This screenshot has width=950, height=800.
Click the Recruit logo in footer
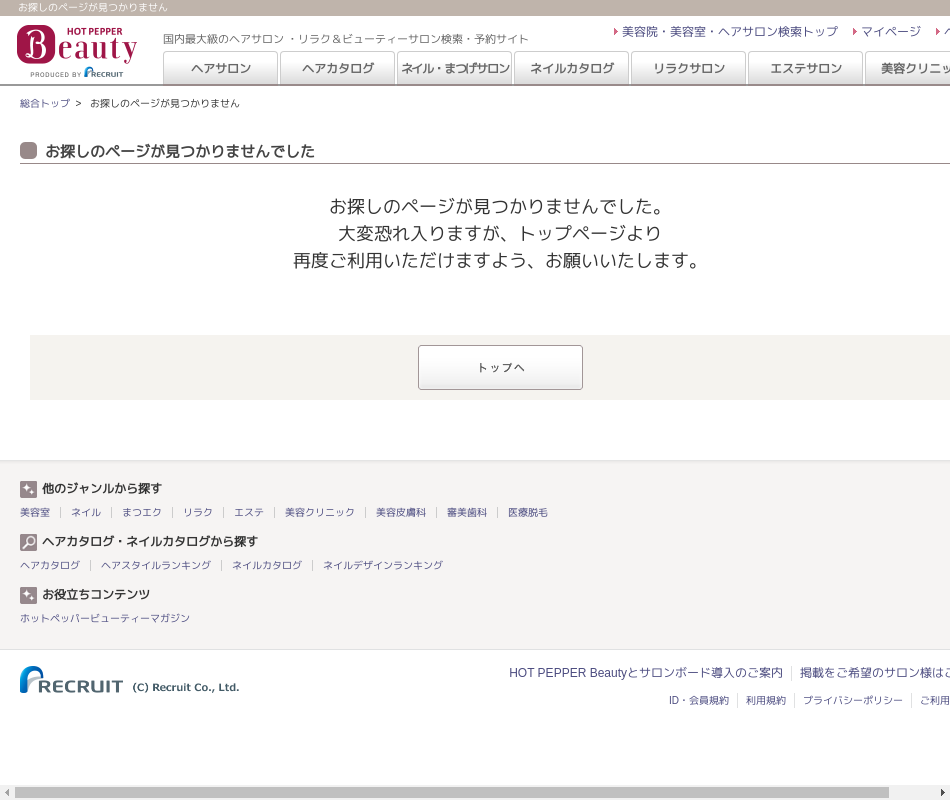pos(72,681)
